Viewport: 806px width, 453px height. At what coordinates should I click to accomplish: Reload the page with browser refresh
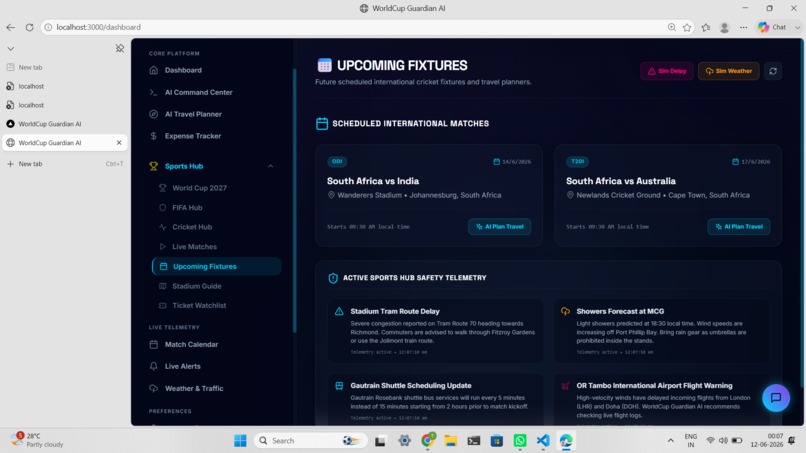coord(29,27)
